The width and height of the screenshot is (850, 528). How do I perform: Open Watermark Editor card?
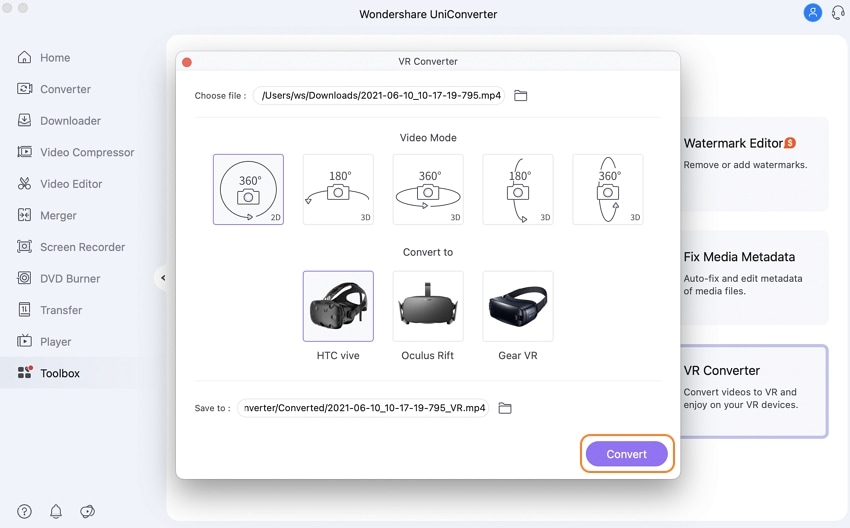click(755, 164)
